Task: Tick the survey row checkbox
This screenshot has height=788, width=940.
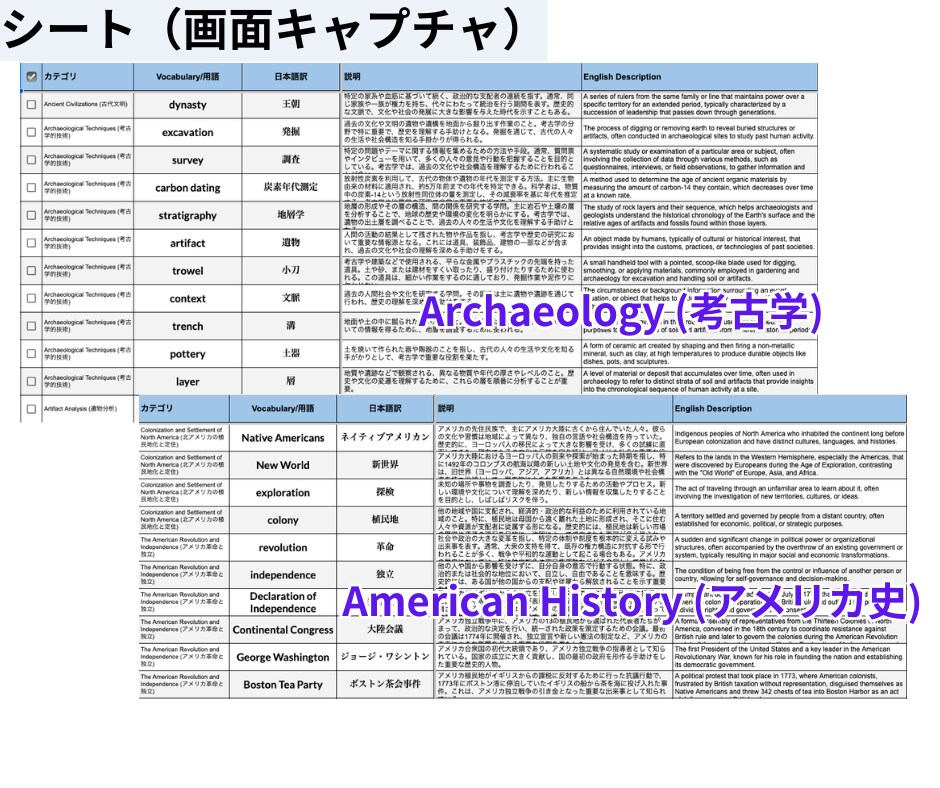Action: pos(31,160)
